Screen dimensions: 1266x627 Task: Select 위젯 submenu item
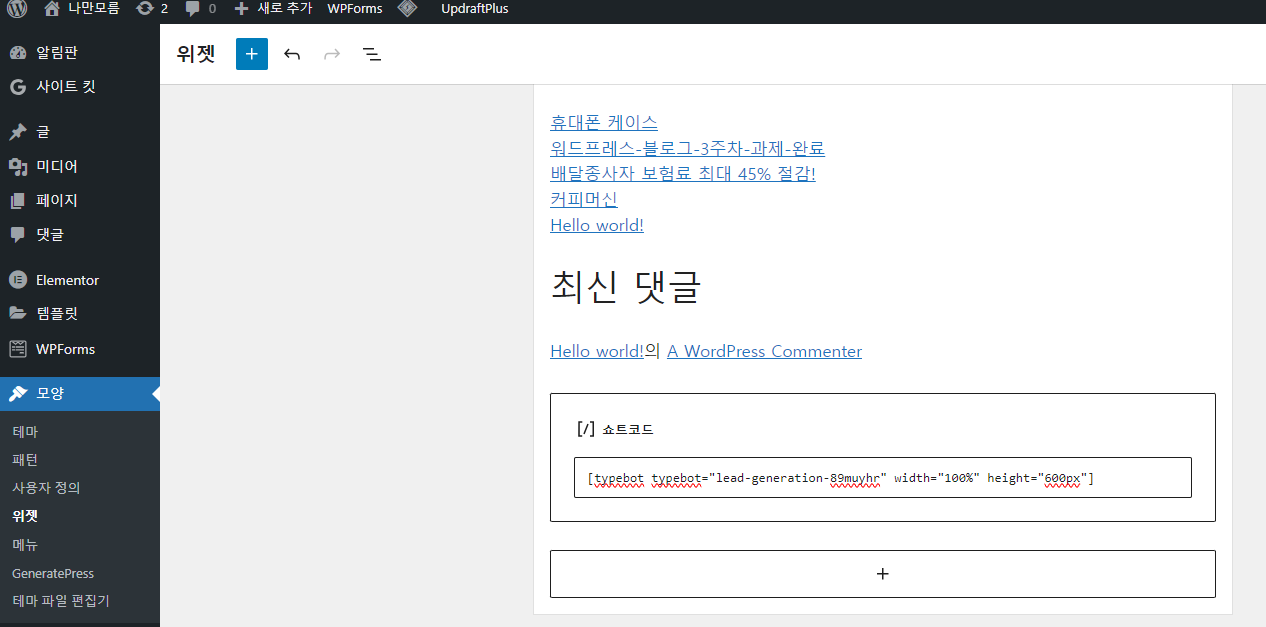pyautogui.click(x=25, y=517)
